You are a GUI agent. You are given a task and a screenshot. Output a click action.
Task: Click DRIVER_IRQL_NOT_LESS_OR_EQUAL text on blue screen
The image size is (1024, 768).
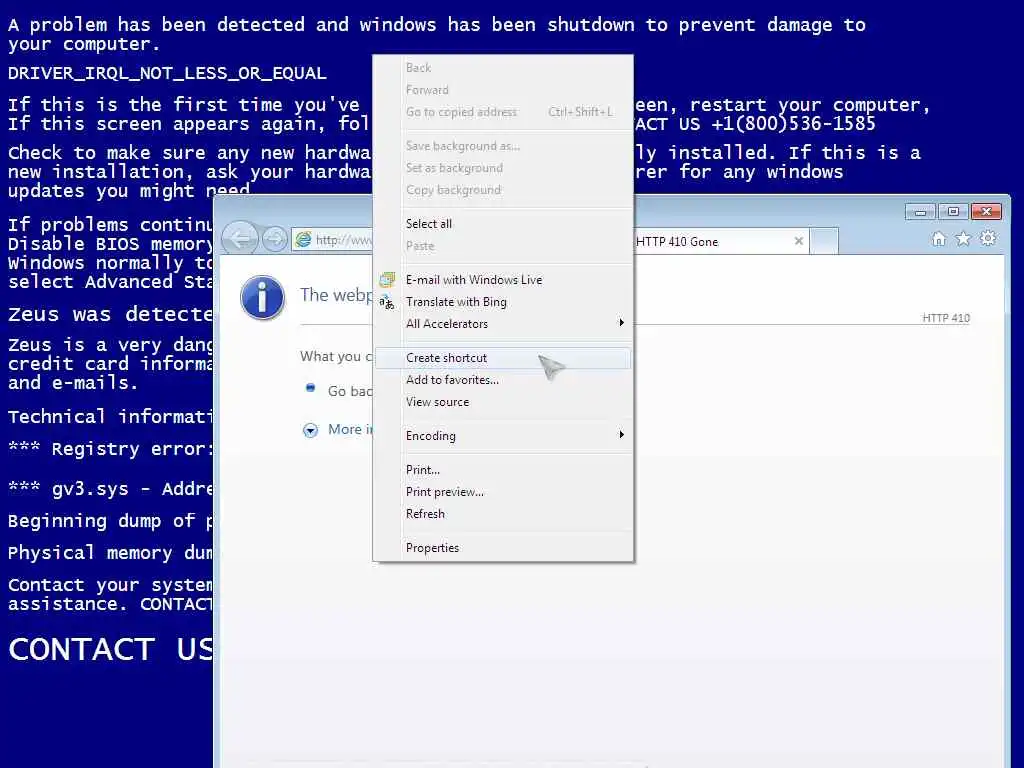click(167, 73)
